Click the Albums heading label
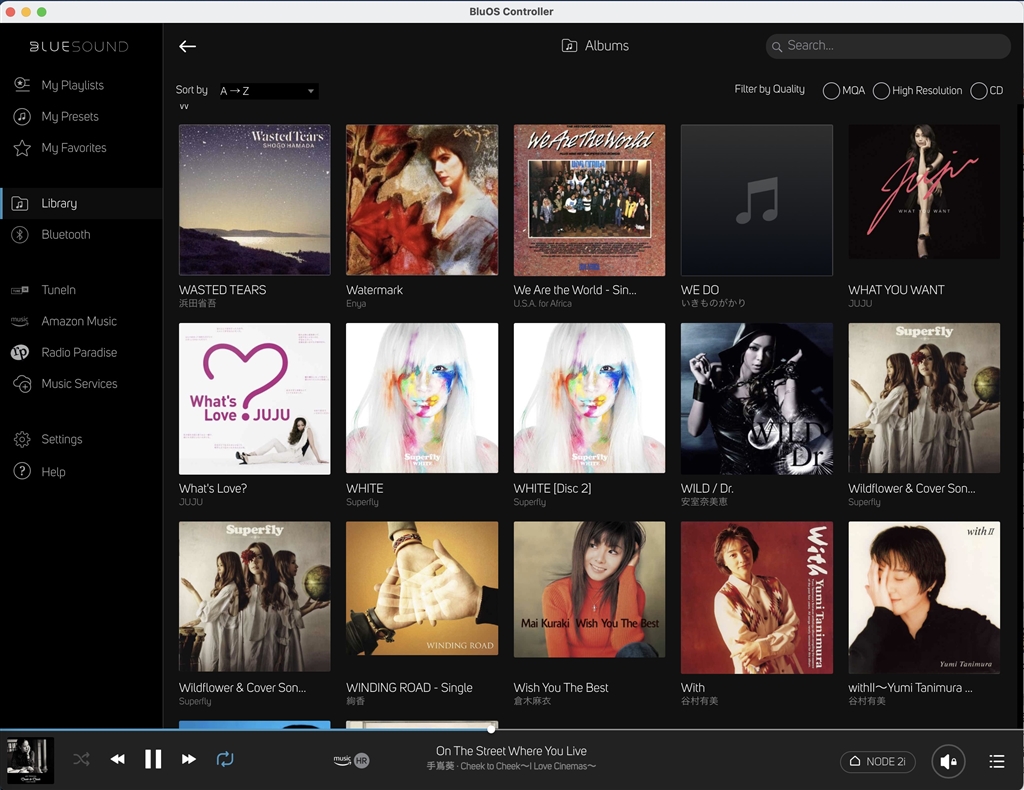Image resolution: width=1024 pixels, height=790 pixels. point(607,46)
